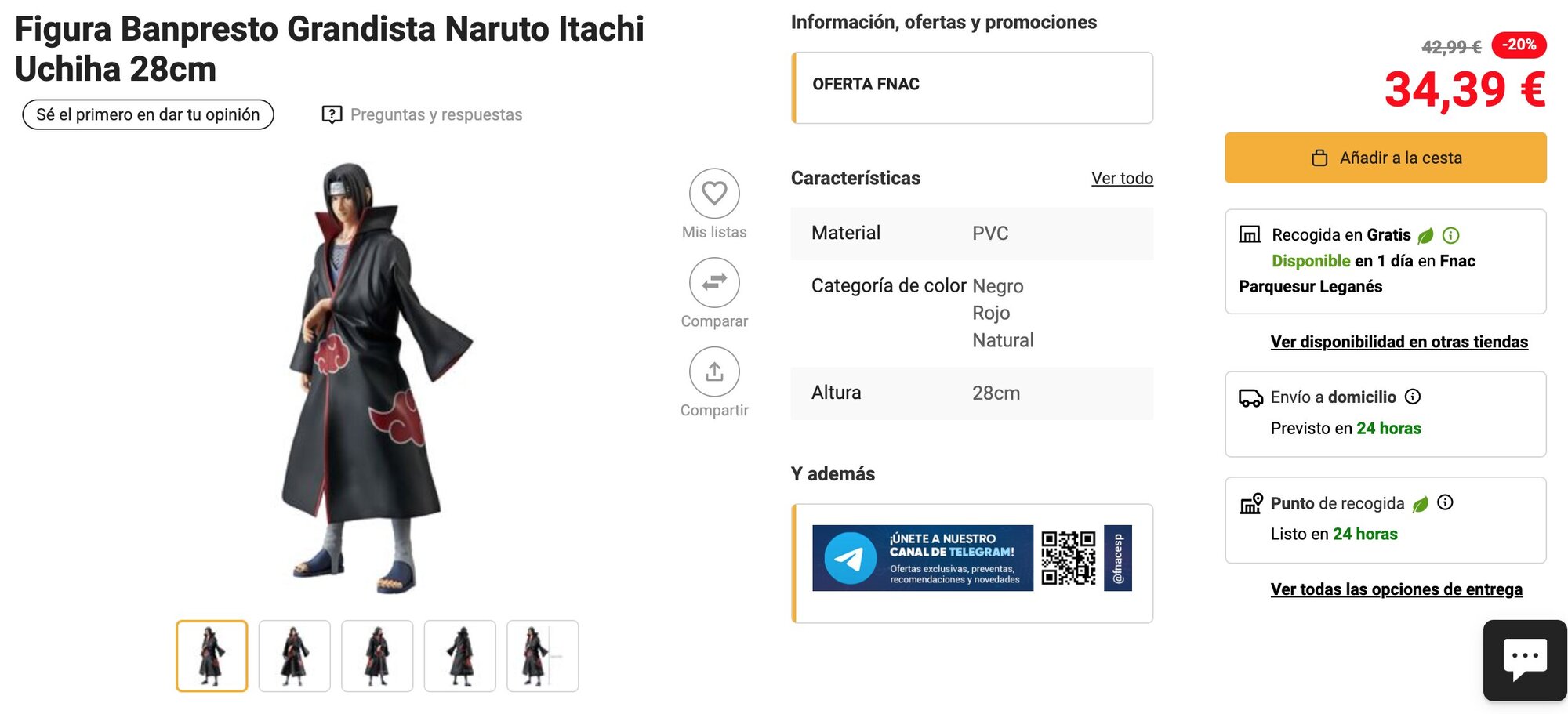Click info icon beside Recogida en Gratis
Image resolution: width=1568 pixels, height=714 pixels.
tap(1450, 235)
